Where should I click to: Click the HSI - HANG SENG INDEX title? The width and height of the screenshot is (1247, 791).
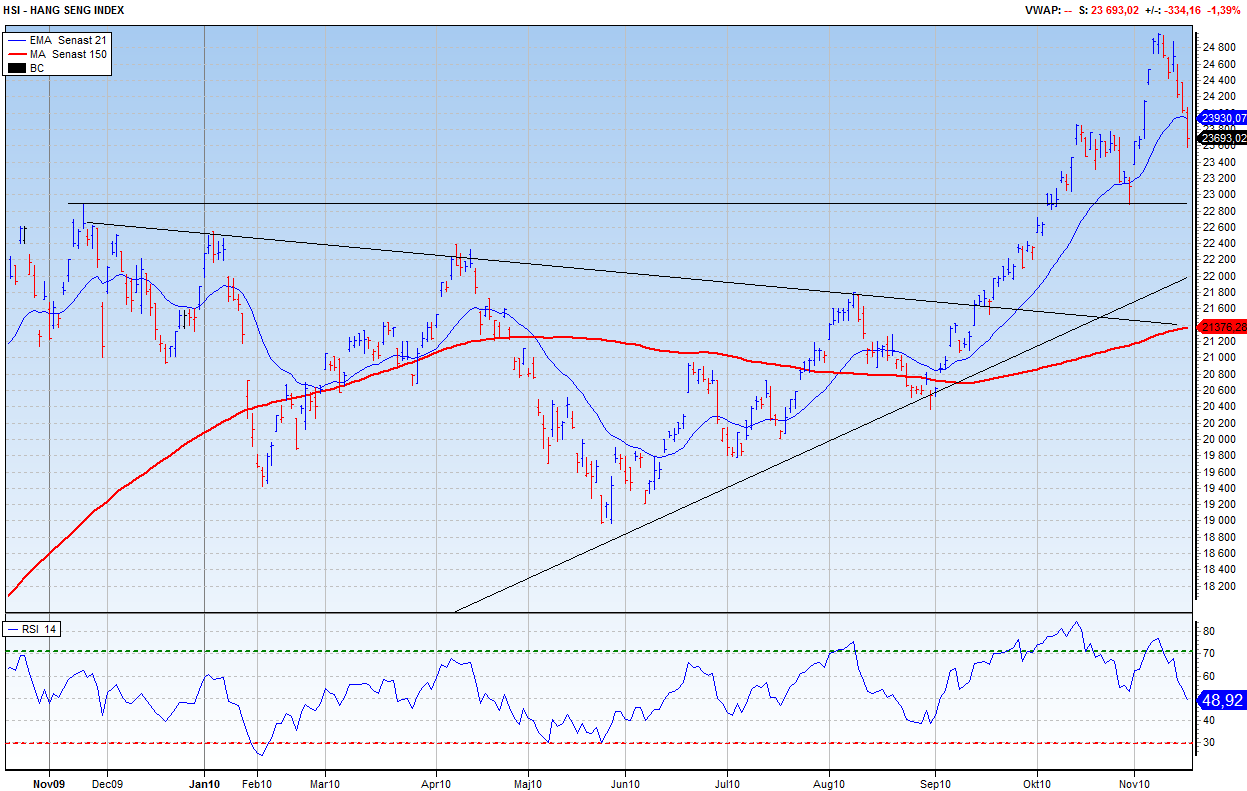[63, 10]
